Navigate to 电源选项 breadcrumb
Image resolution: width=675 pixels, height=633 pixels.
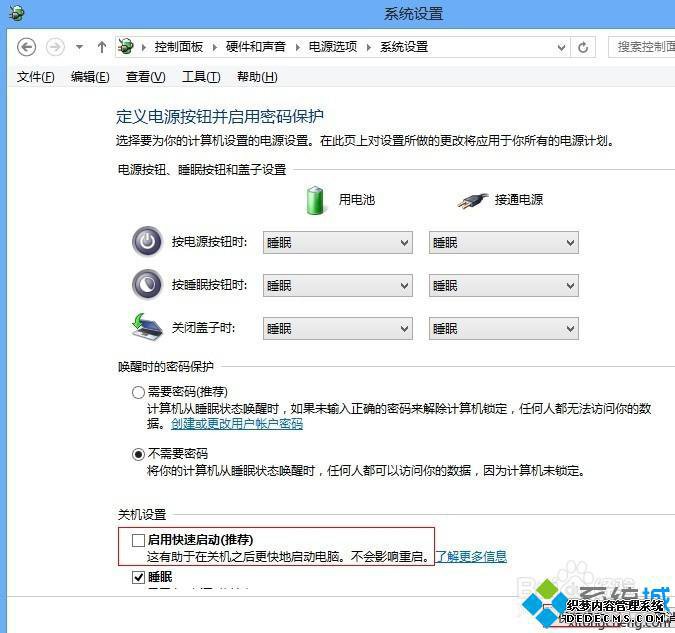click(333, 47)
